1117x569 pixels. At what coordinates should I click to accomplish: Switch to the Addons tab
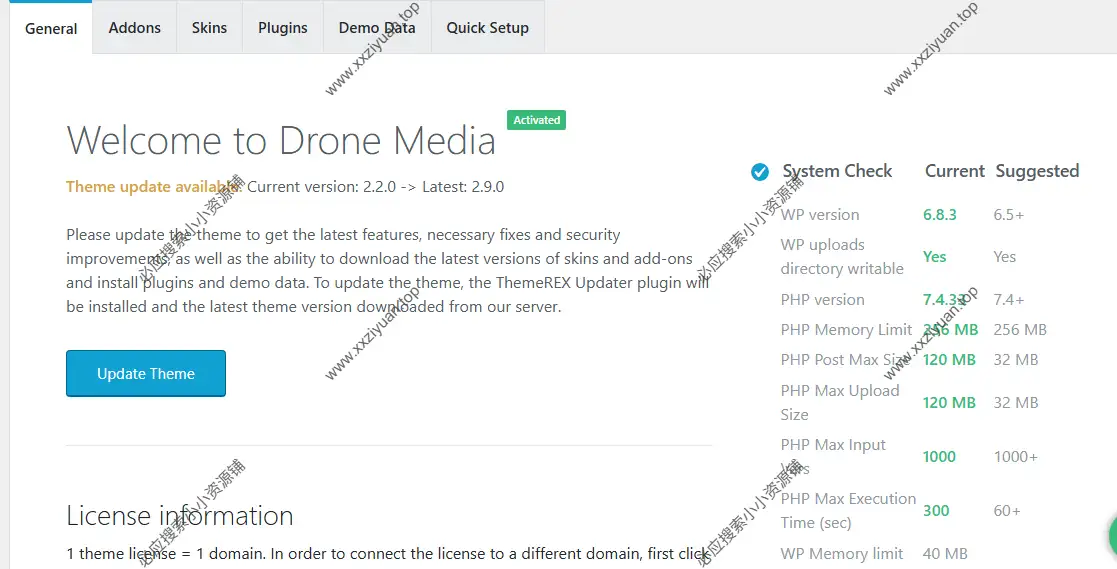click(x=135, y=27)
